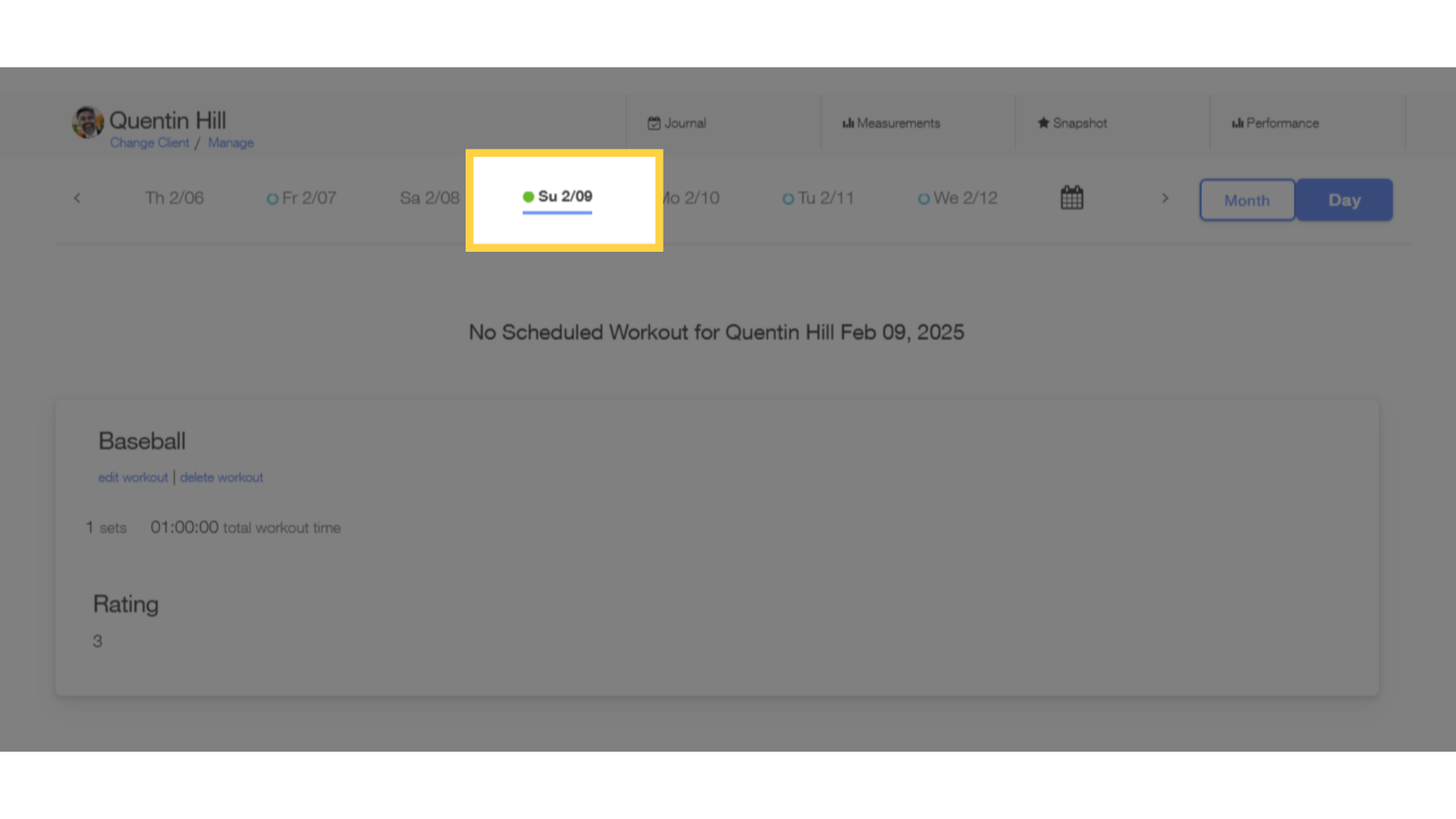This screenshot has width=1456, height=819.
Task: Switch to Day view
Action: pos(1343,199)
